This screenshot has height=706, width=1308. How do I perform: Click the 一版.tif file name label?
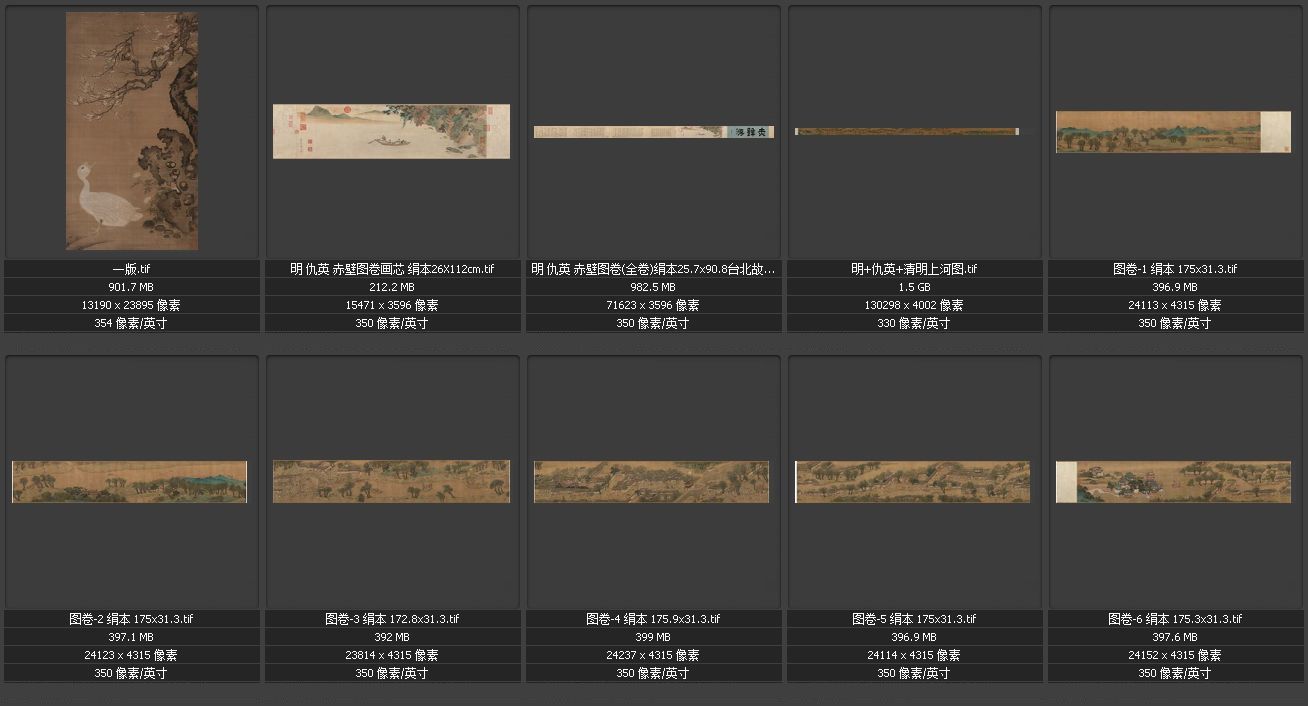[131, 269]
